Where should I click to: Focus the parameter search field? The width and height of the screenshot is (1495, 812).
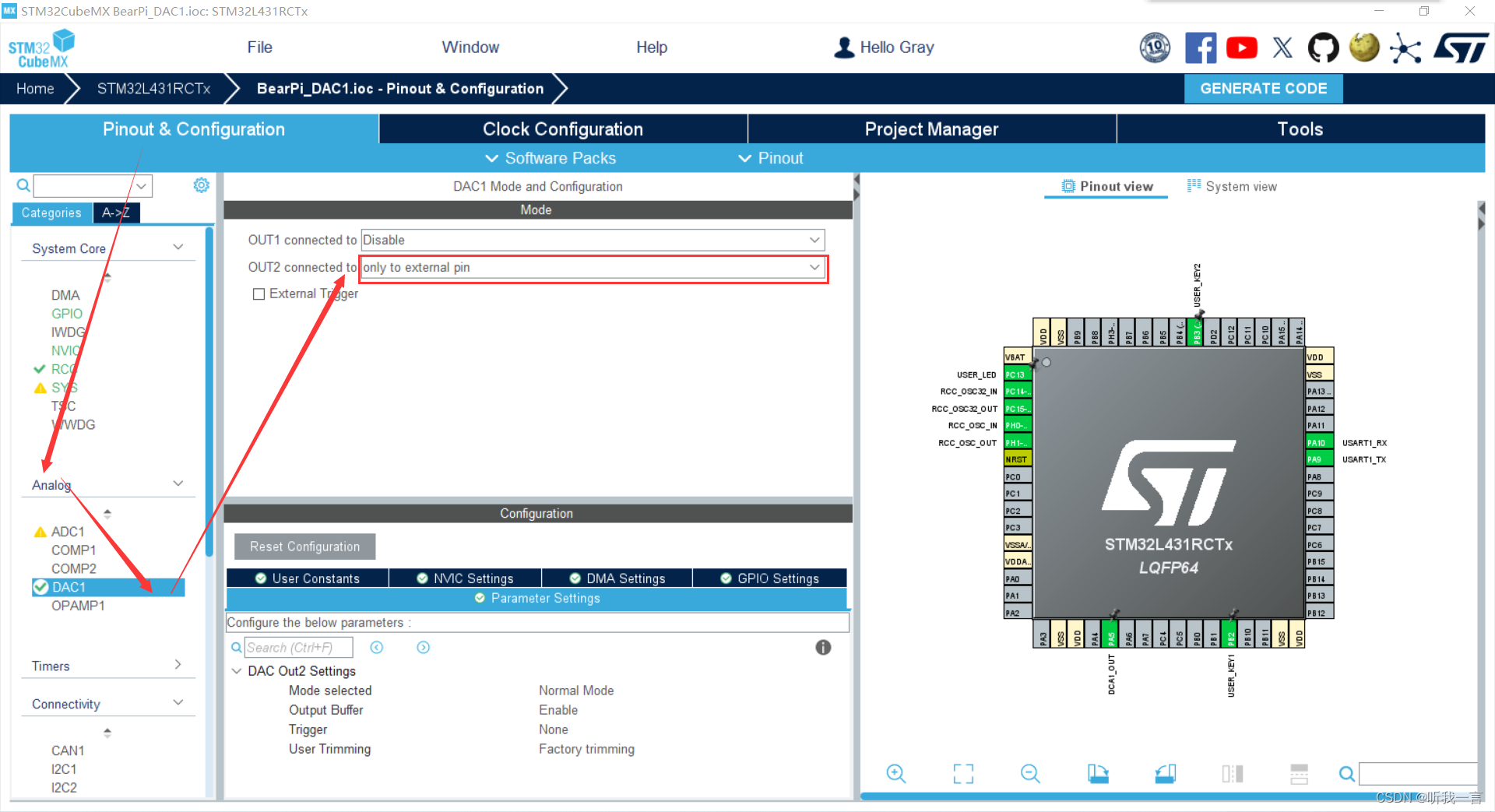299,648
